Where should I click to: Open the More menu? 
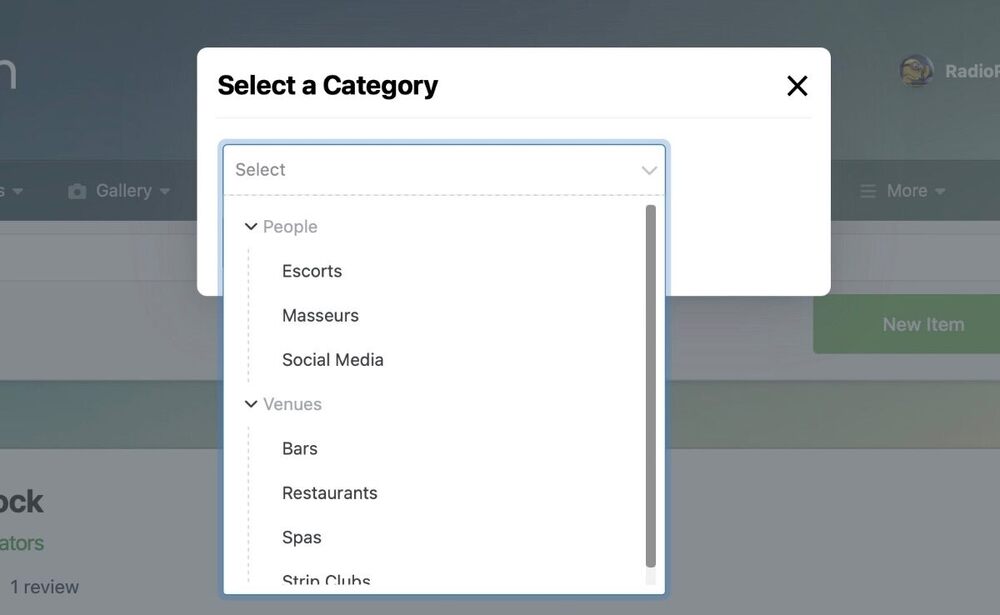pyautogui.click(x=907, y=190)
